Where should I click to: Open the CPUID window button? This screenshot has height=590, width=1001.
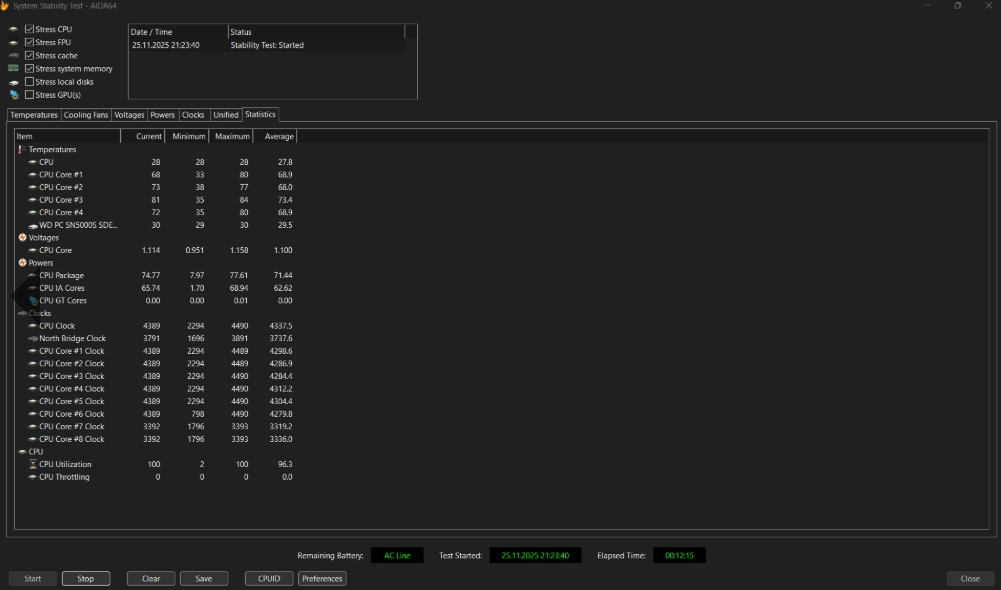click(268, 578)
